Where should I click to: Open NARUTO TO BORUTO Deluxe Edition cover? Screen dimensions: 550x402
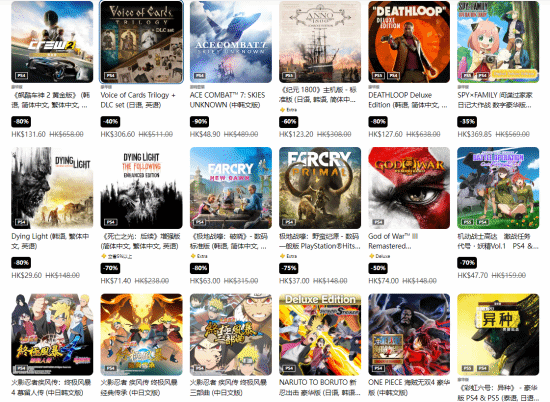pyautogui.click(x=320, y=335)
